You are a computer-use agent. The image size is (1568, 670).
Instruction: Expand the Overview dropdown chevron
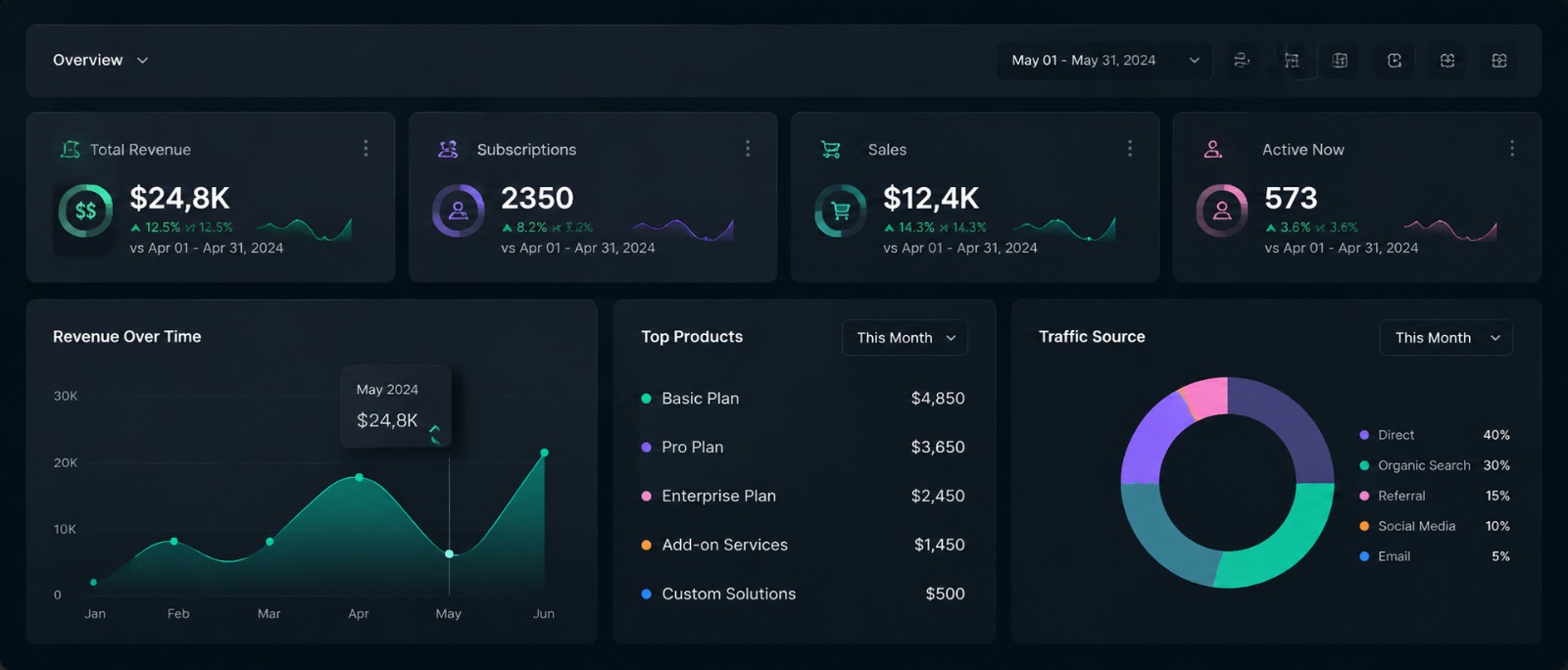(x=142, y=61)
